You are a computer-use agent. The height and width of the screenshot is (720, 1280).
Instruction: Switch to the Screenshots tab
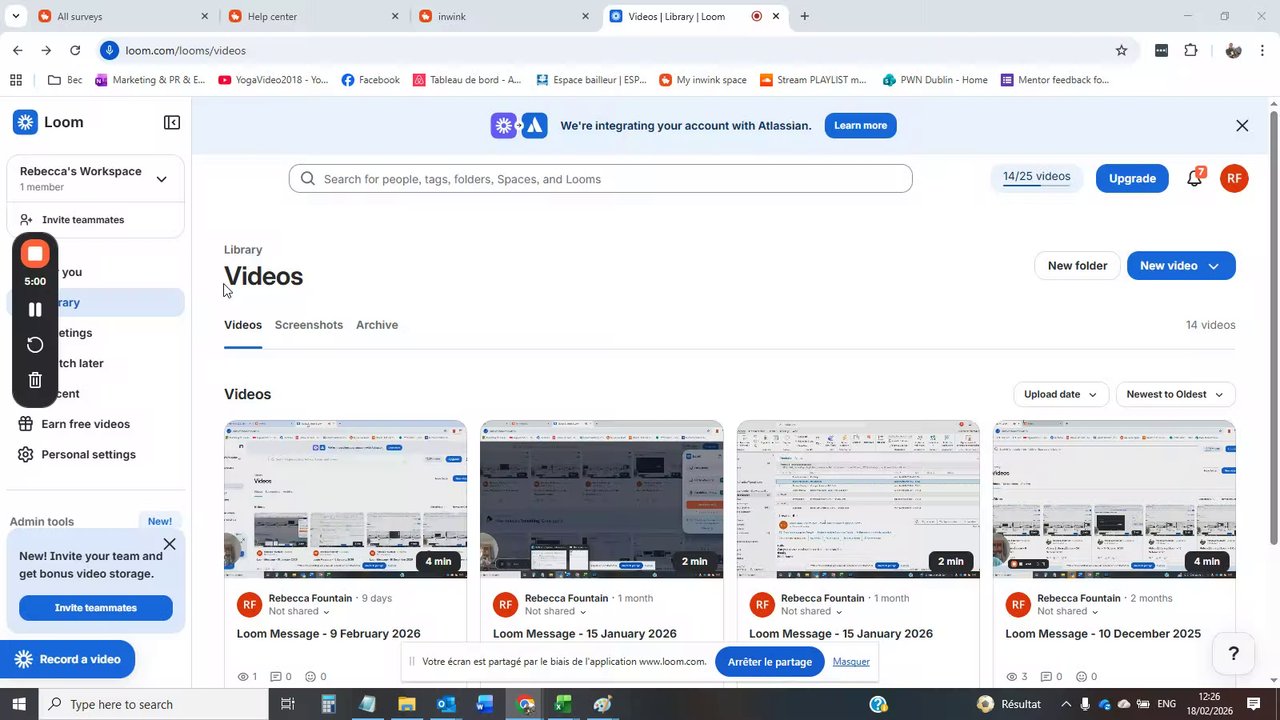click(x=309, y=325)
